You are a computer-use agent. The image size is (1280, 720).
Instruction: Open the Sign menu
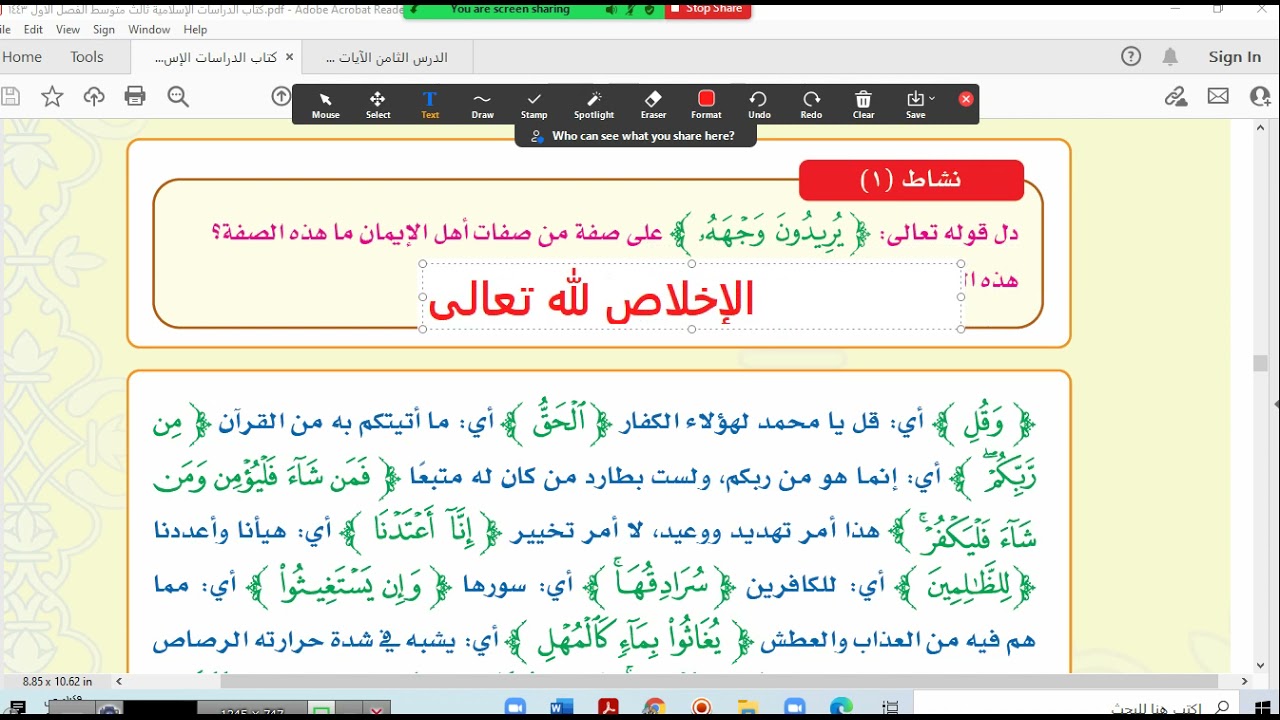coord(104,30)
